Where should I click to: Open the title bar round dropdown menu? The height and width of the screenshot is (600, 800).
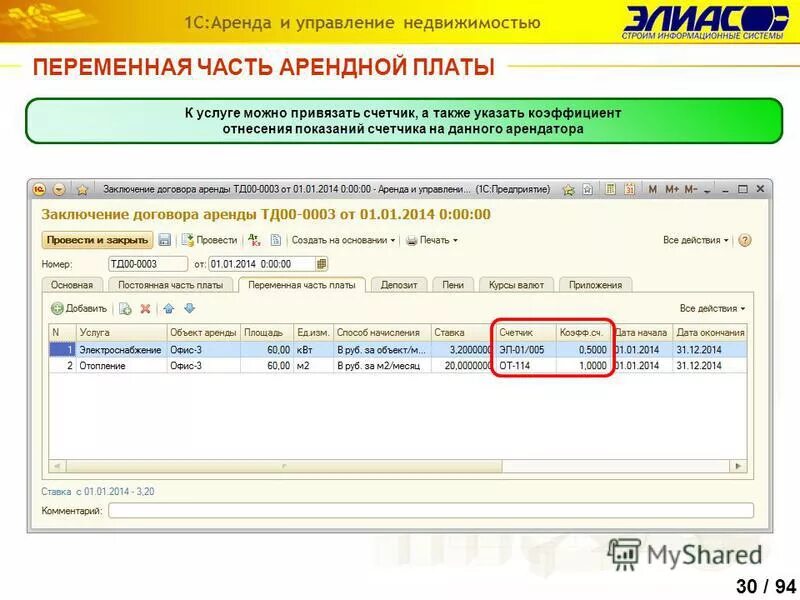(x=59, y=190)
